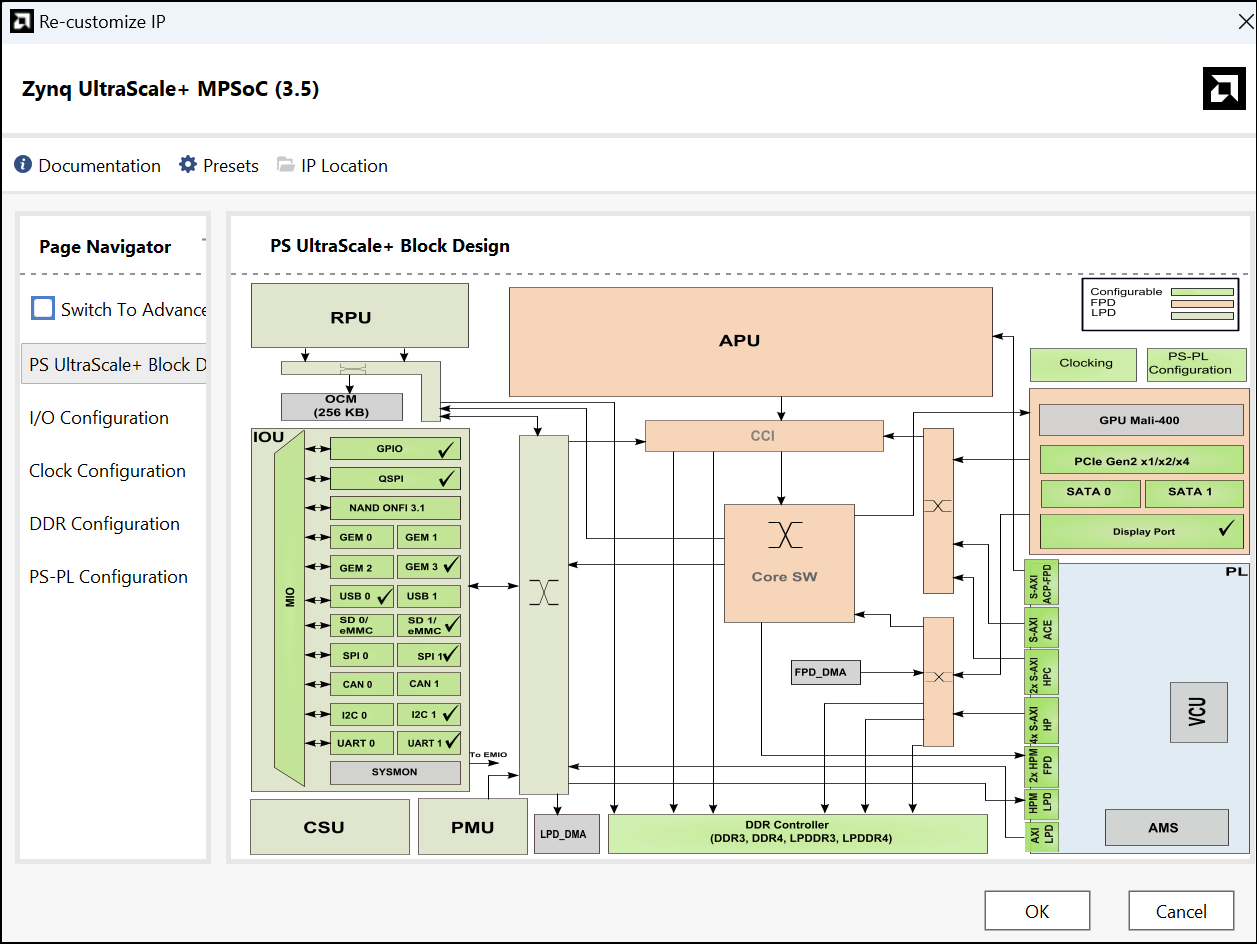The width and height of the screenshot is (1257, 944).
Task: Tick the Switch To Advanced Mode checkbox
Action: 42,308
